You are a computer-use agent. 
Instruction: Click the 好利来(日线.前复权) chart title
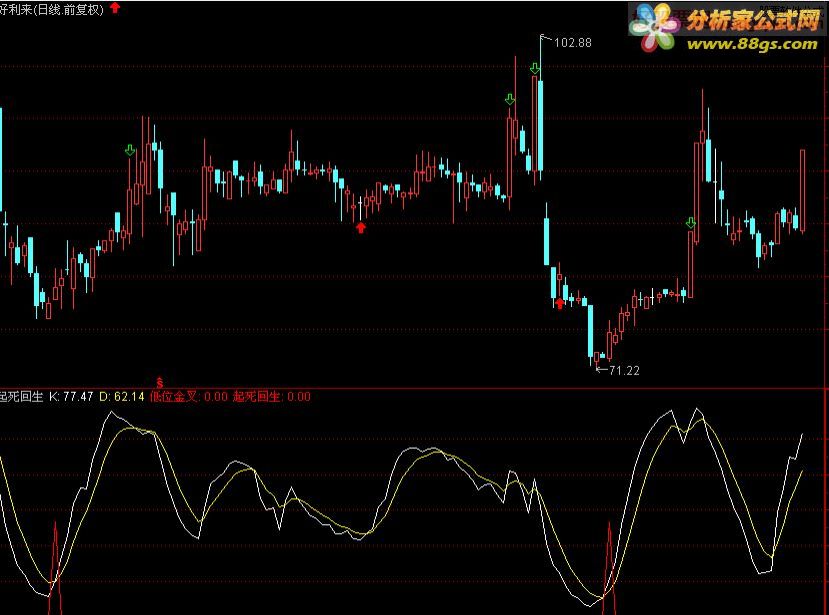[x=52, y=10]
